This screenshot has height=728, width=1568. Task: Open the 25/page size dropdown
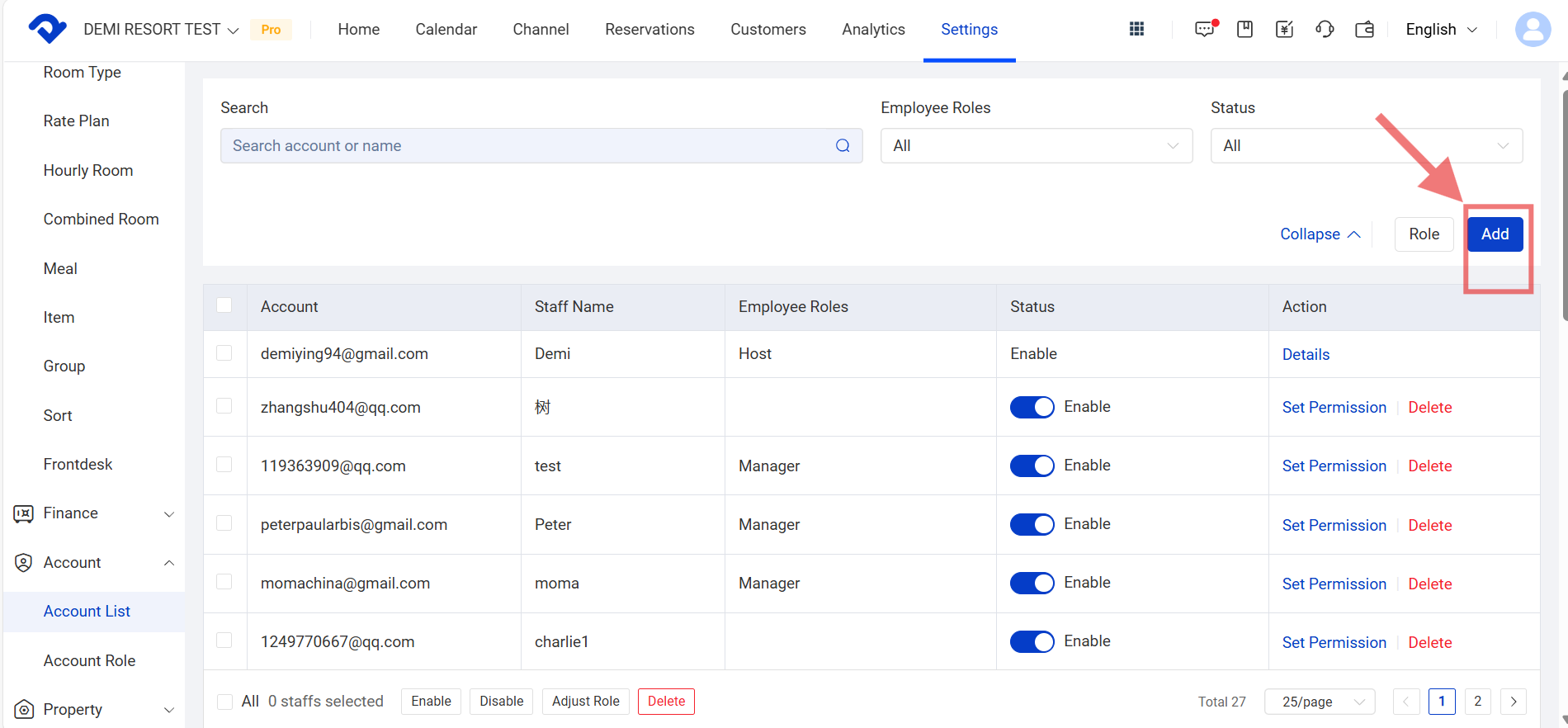1319,702
